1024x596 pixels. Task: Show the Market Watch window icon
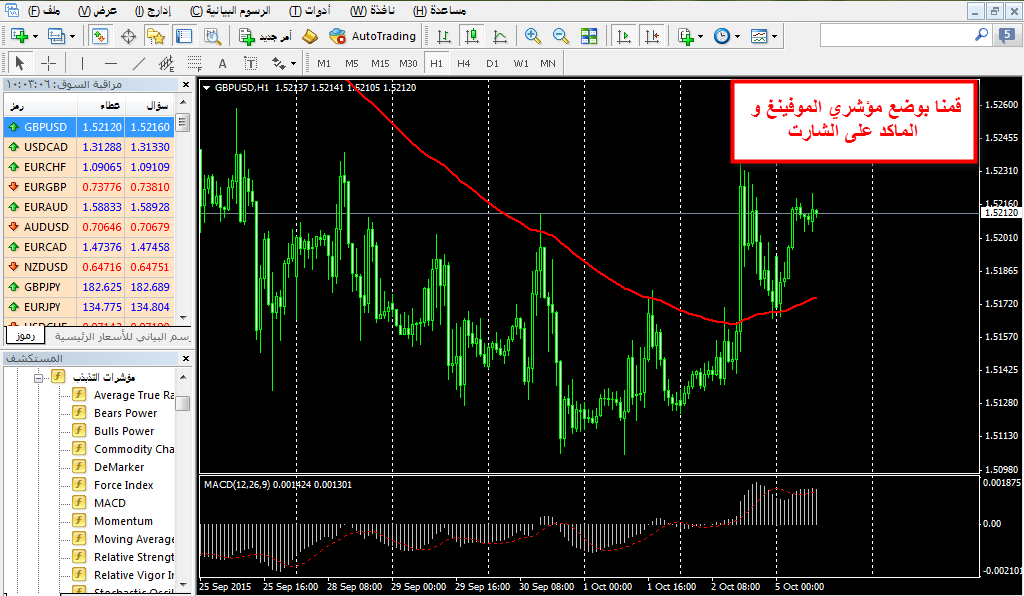(99, 37)
